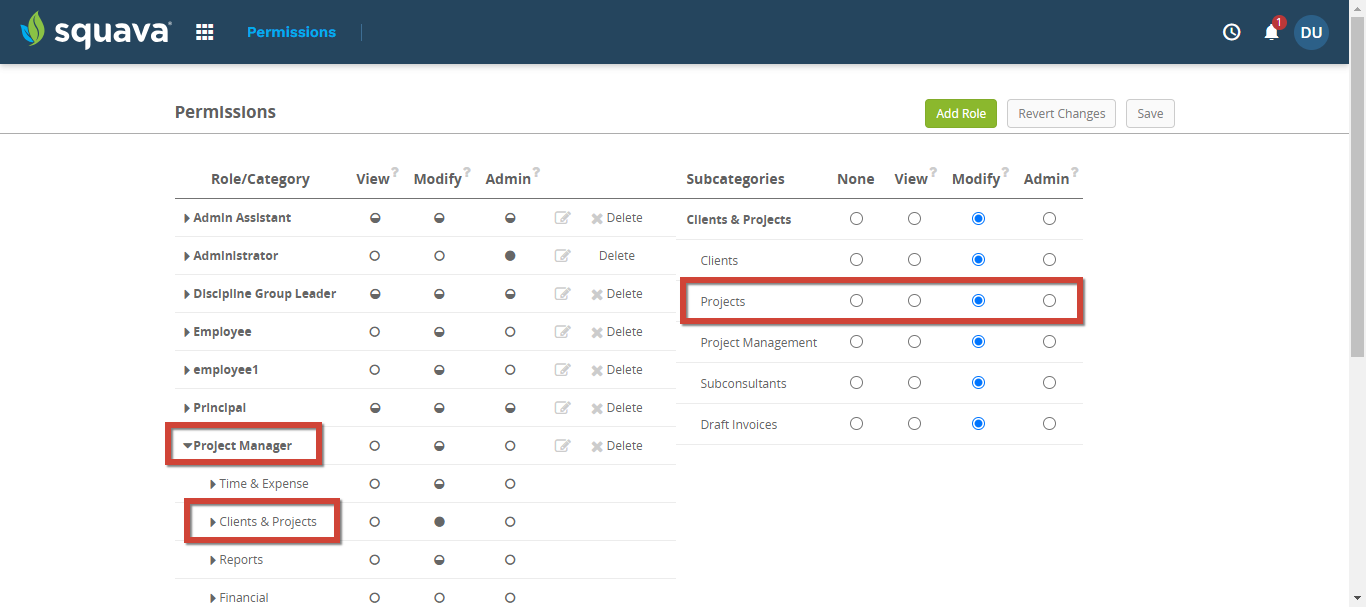Click the edit pencil for Administrator

pos(562,255)
